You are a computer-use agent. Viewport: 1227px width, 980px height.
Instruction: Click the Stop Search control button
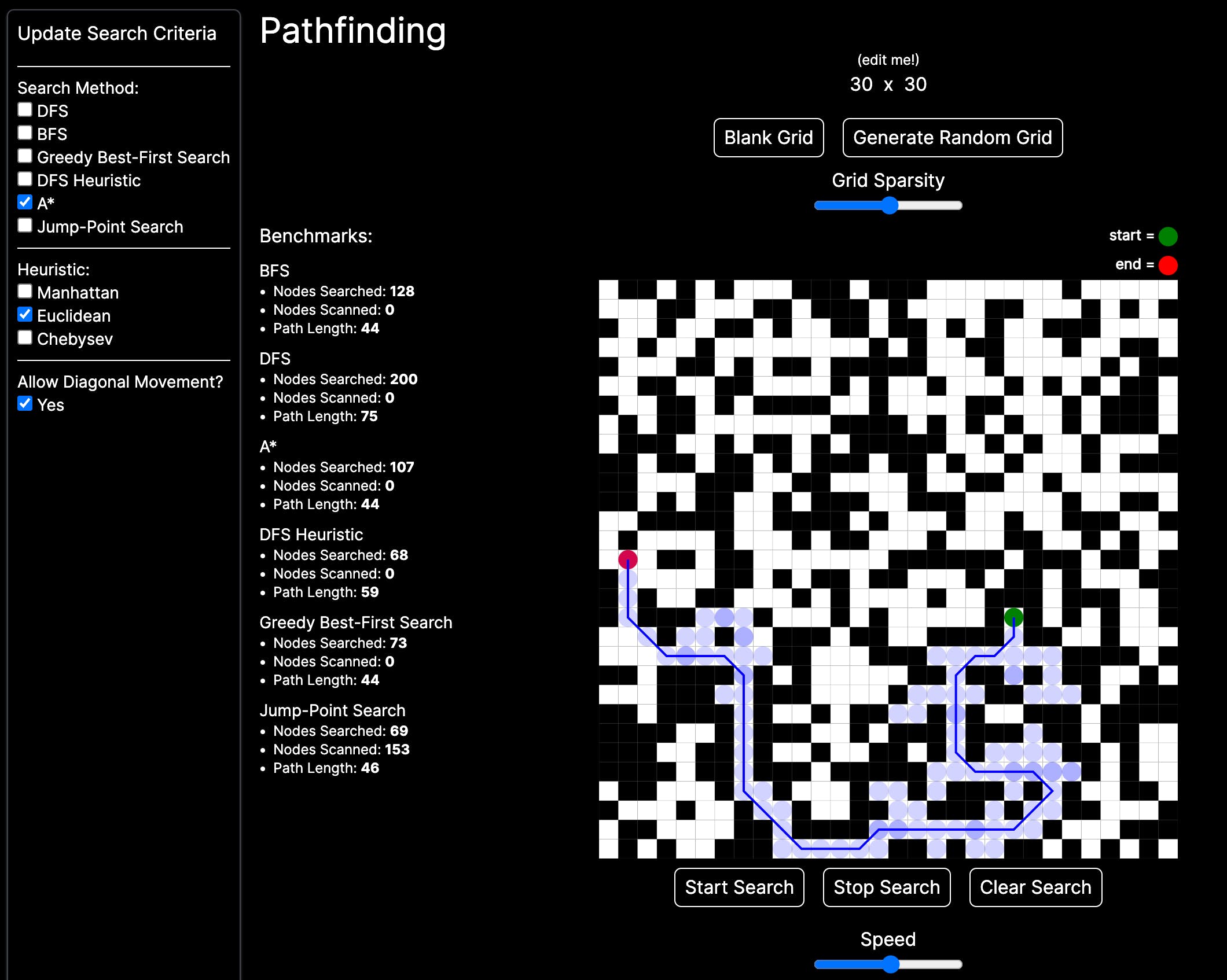pos(885,886)
